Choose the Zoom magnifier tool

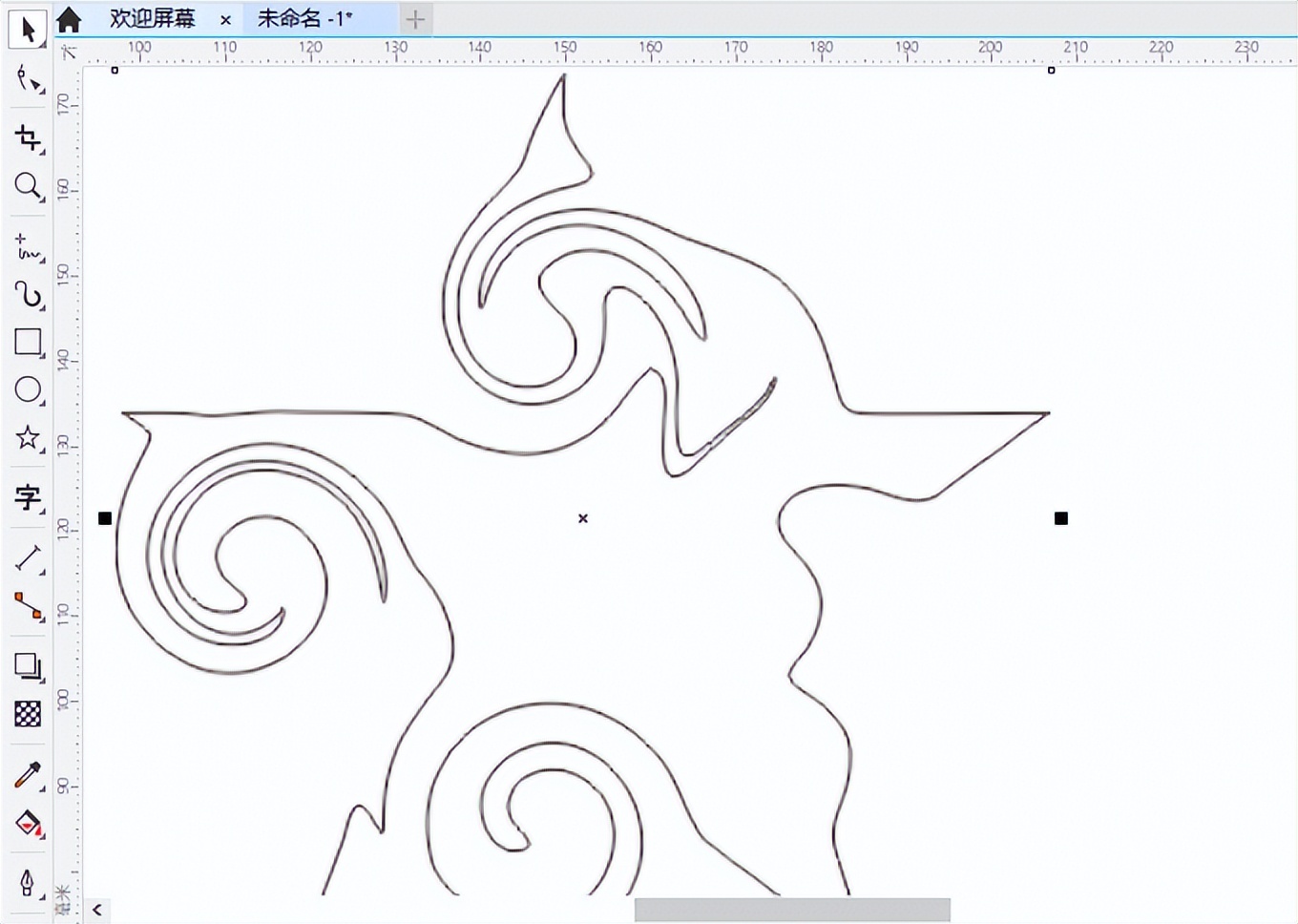(28, 185)
